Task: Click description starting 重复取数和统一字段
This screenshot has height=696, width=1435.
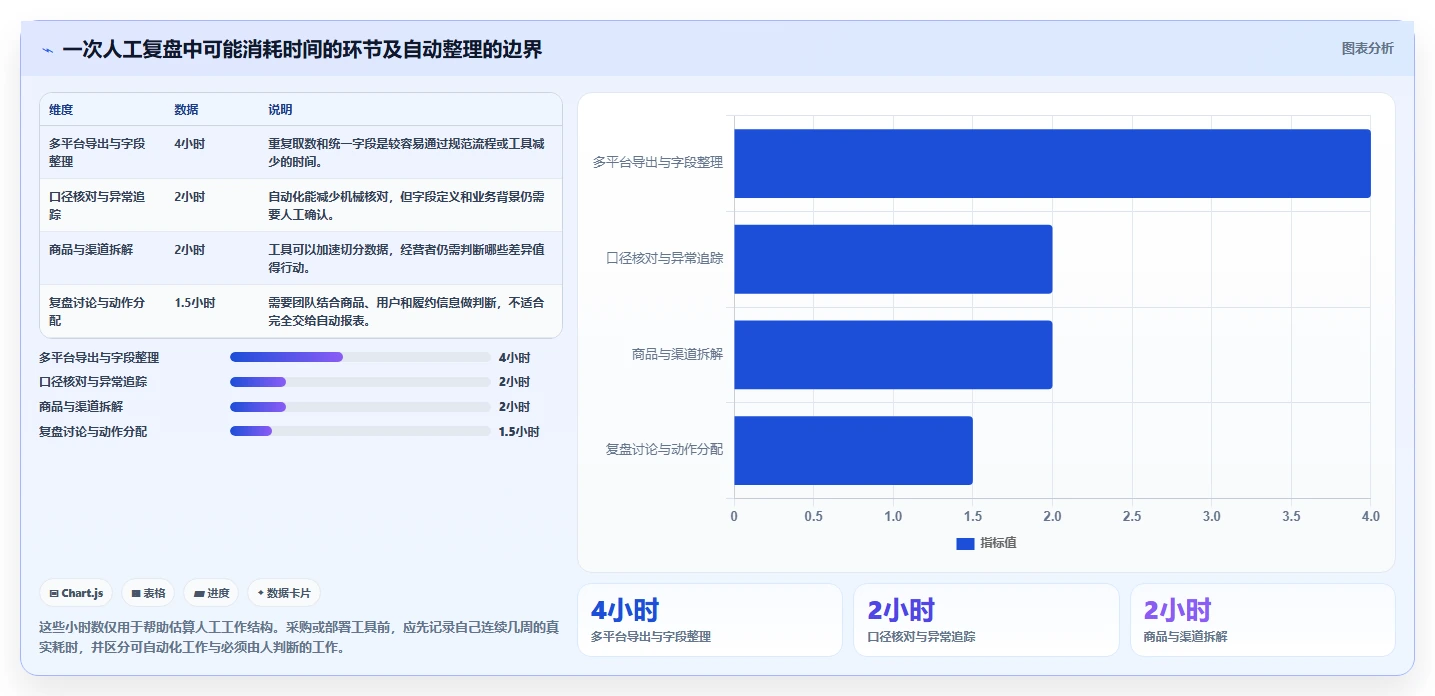Action: (x=407, y=152)
